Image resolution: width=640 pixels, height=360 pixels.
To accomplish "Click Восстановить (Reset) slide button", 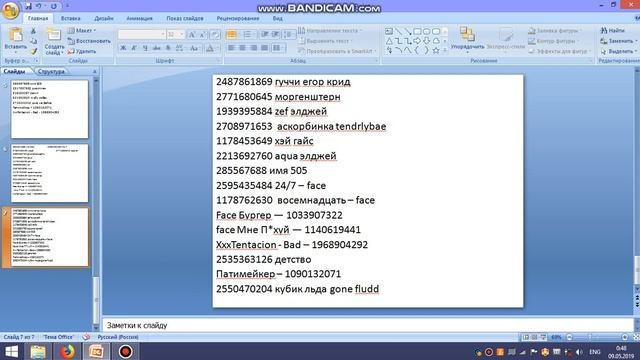I will (x=89, y=41).
